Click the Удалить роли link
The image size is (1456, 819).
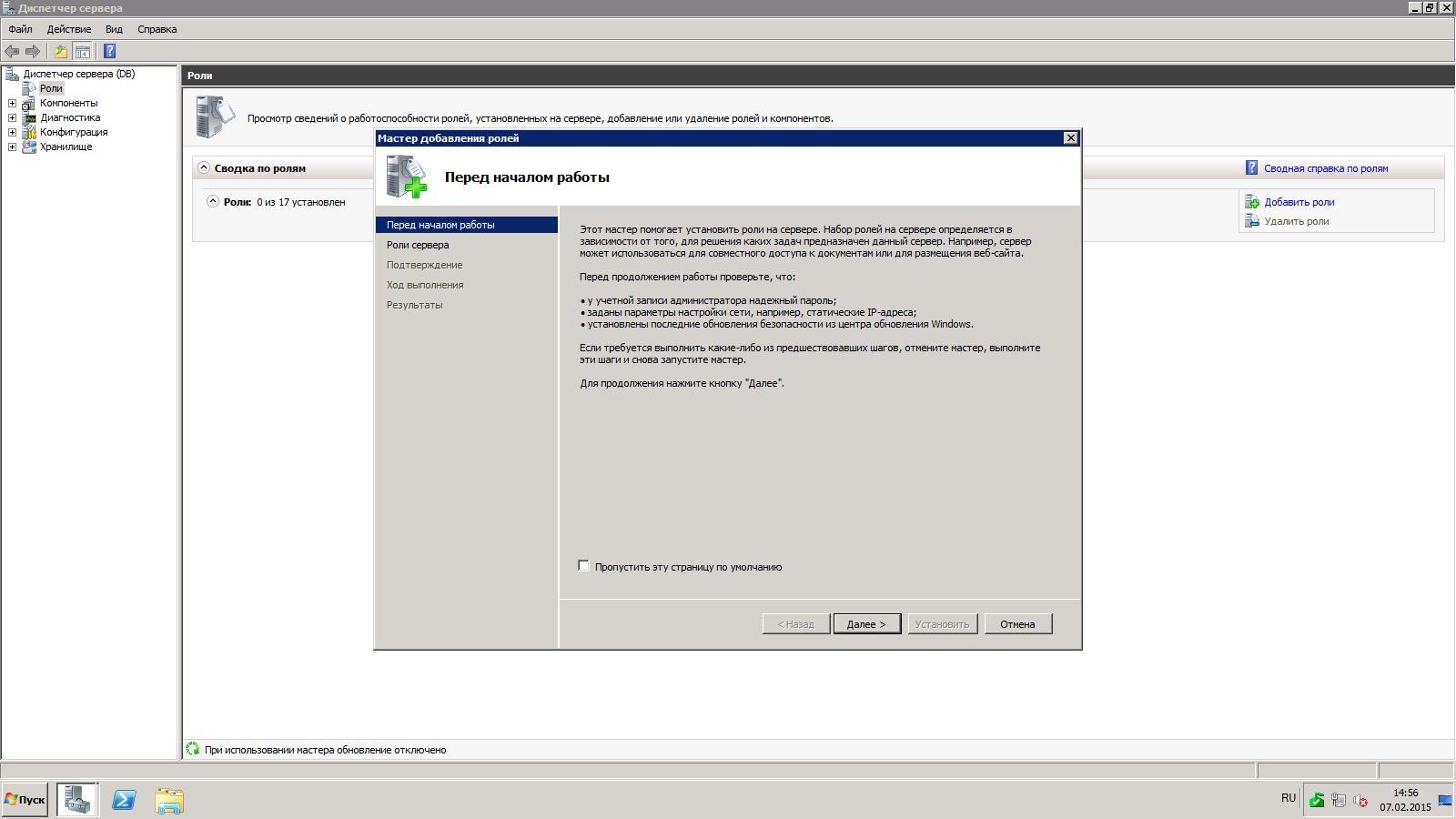click(x=1297, y=221)
